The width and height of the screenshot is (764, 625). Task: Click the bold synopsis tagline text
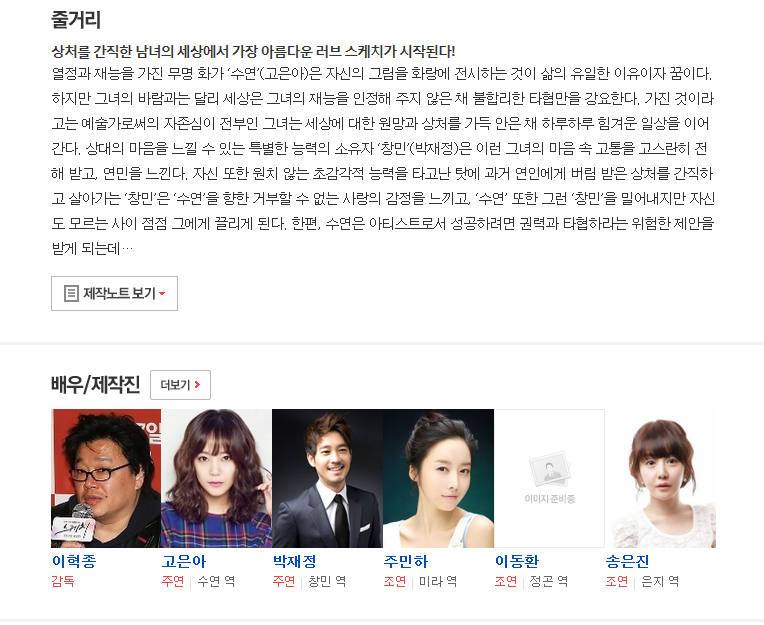253,51
